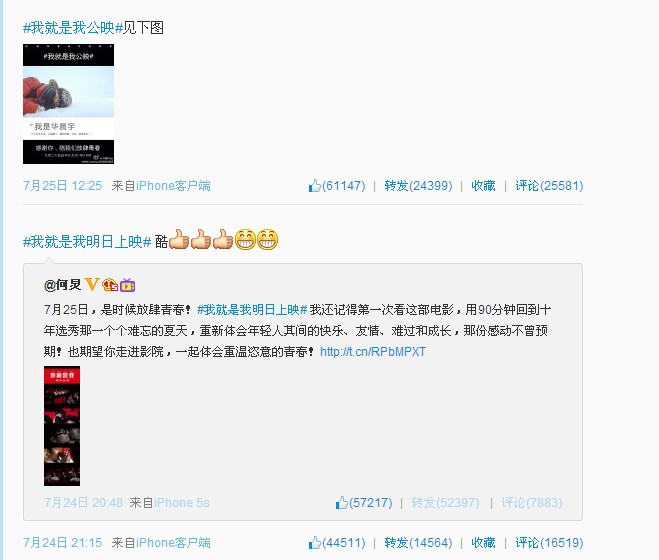Open the red movie-still thumbnail in quoted post
The height and width of the screenshot is (560, 659).
click(x=62, y=426)
